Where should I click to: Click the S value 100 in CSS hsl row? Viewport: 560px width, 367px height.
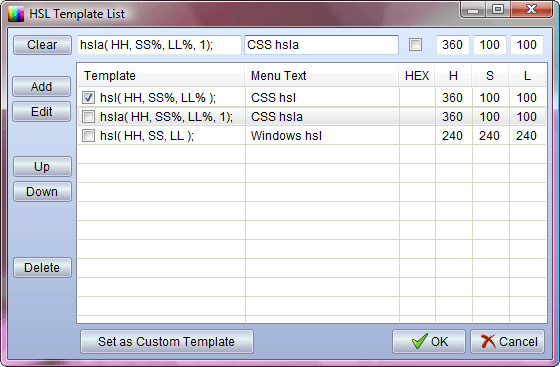click(x=489, y=98)
